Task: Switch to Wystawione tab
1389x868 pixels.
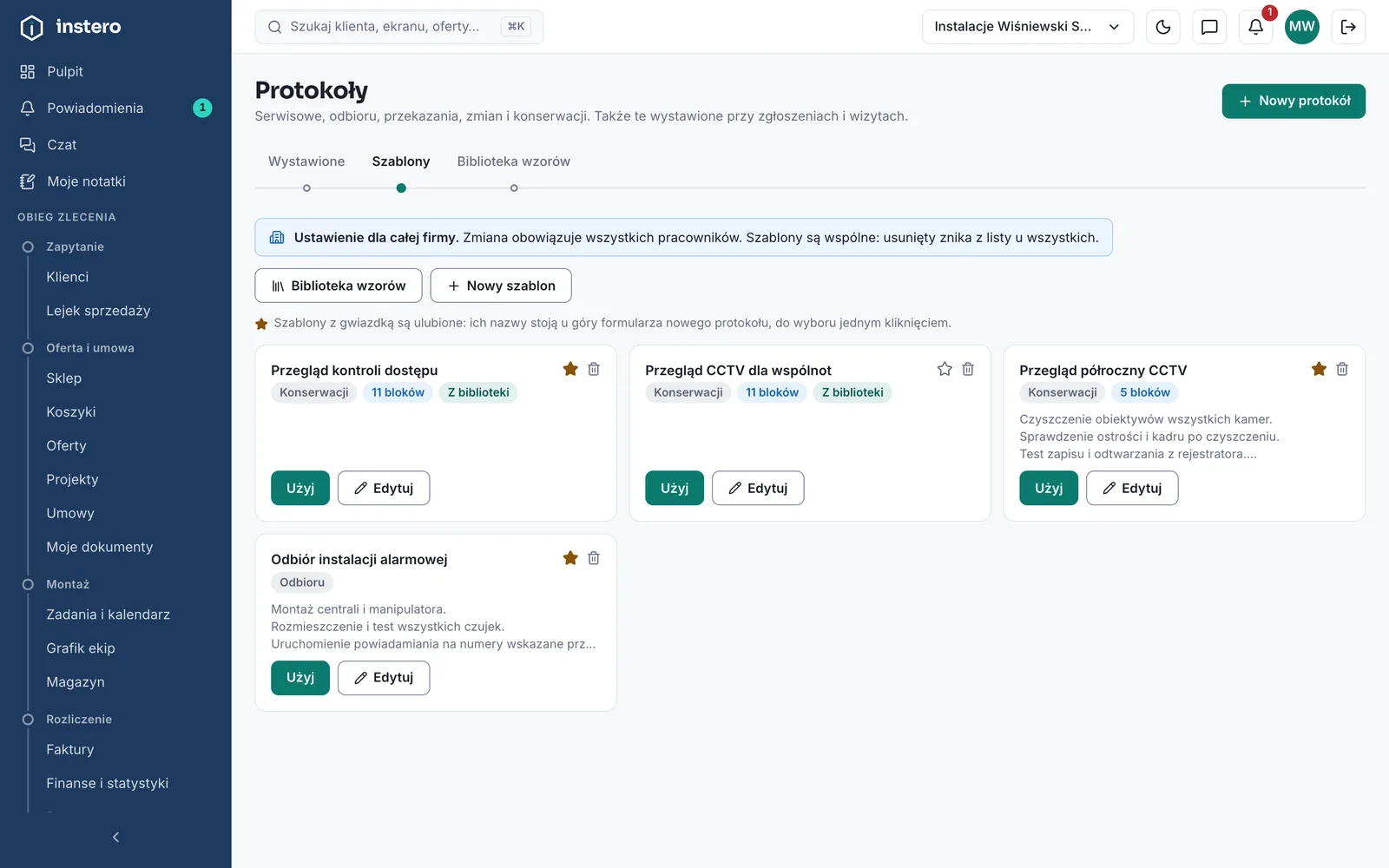Action: click(x=306, y=161)
